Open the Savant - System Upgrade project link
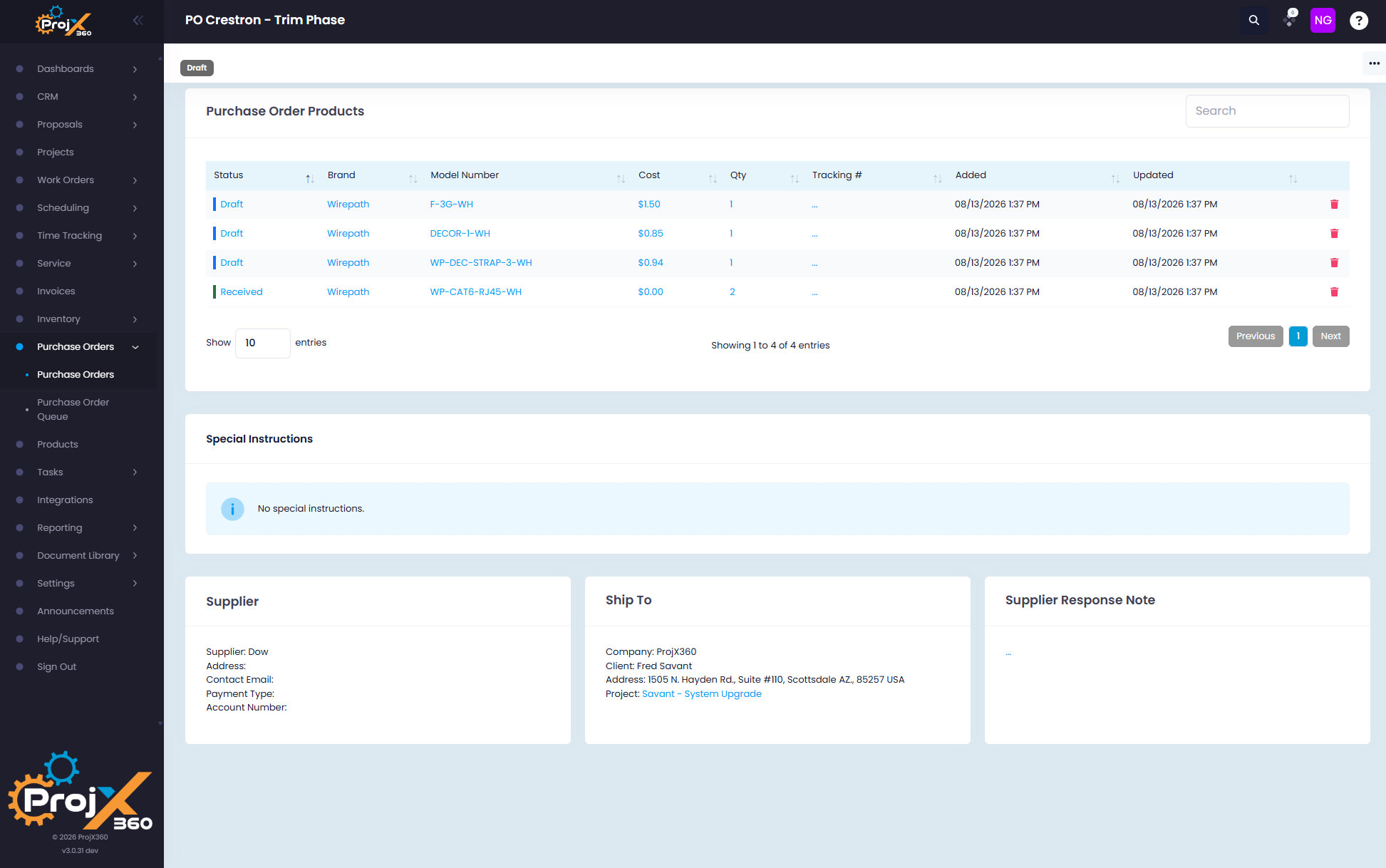1386x868 pixels. click(701, 694)
